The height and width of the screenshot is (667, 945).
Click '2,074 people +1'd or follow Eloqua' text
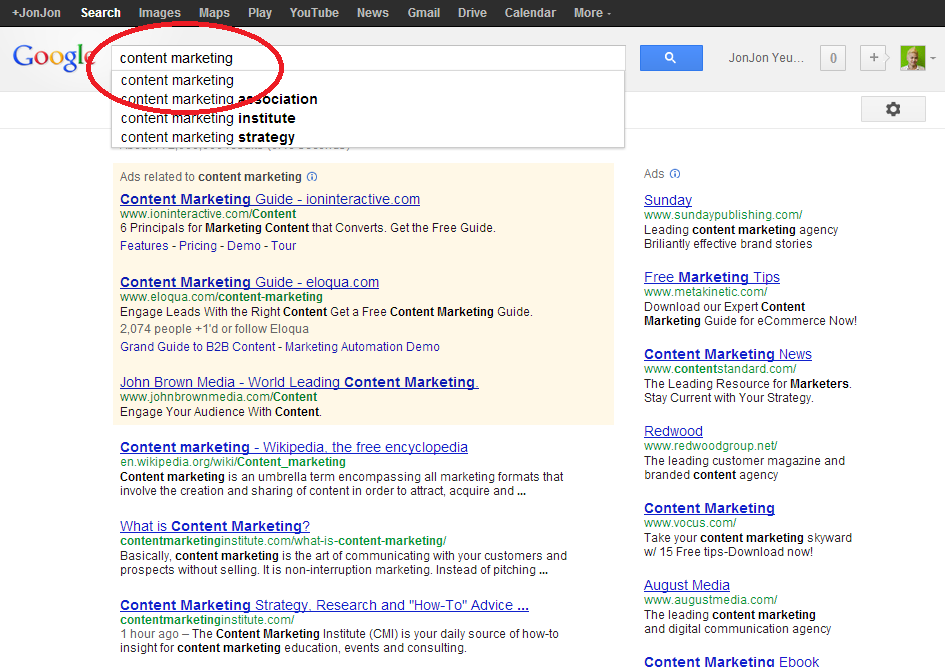(214, 329)
